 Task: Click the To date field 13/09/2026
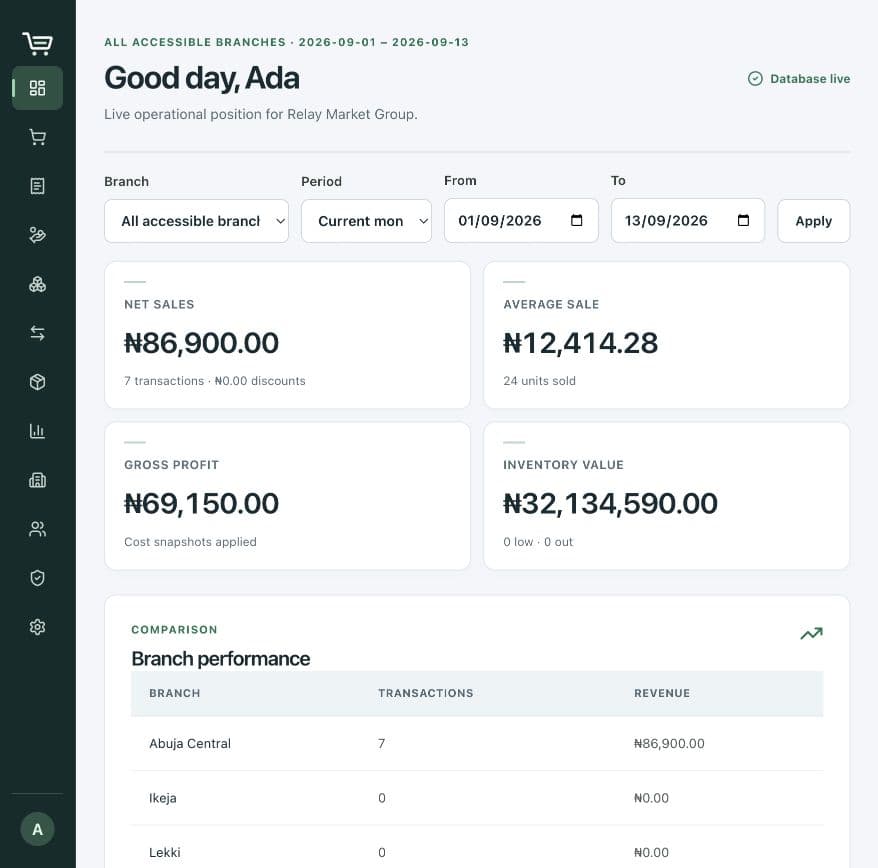688,221
